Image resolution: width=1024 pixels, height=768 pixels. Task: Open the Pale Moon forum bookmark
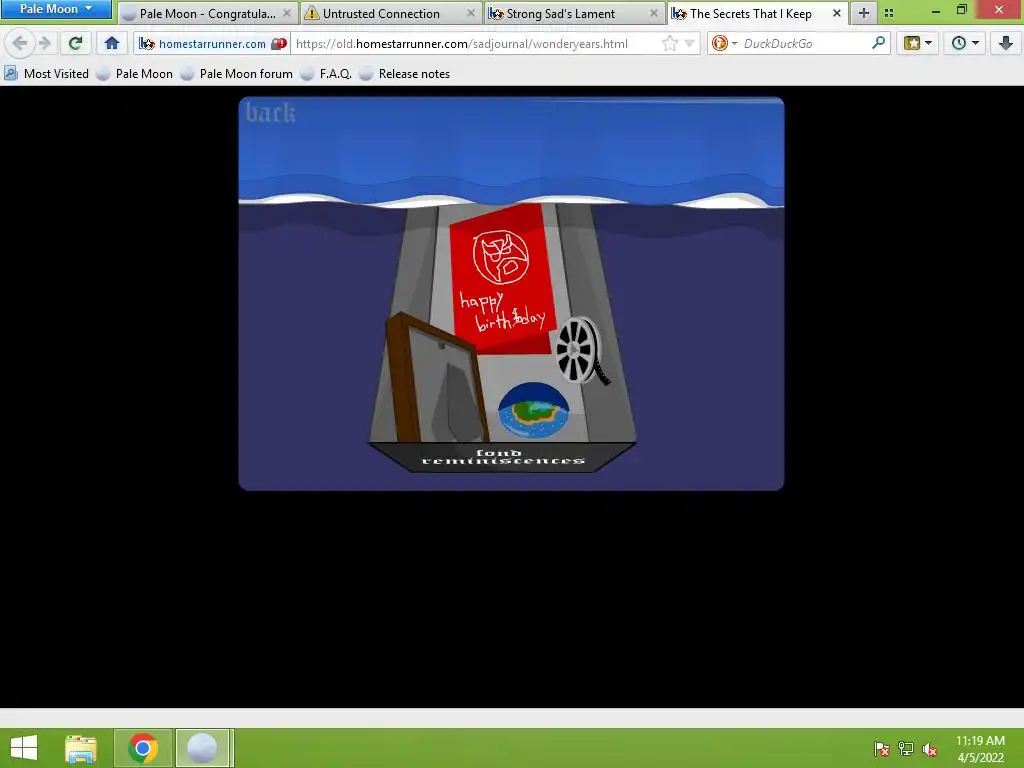pyautogui.click(x=237, y=74)
